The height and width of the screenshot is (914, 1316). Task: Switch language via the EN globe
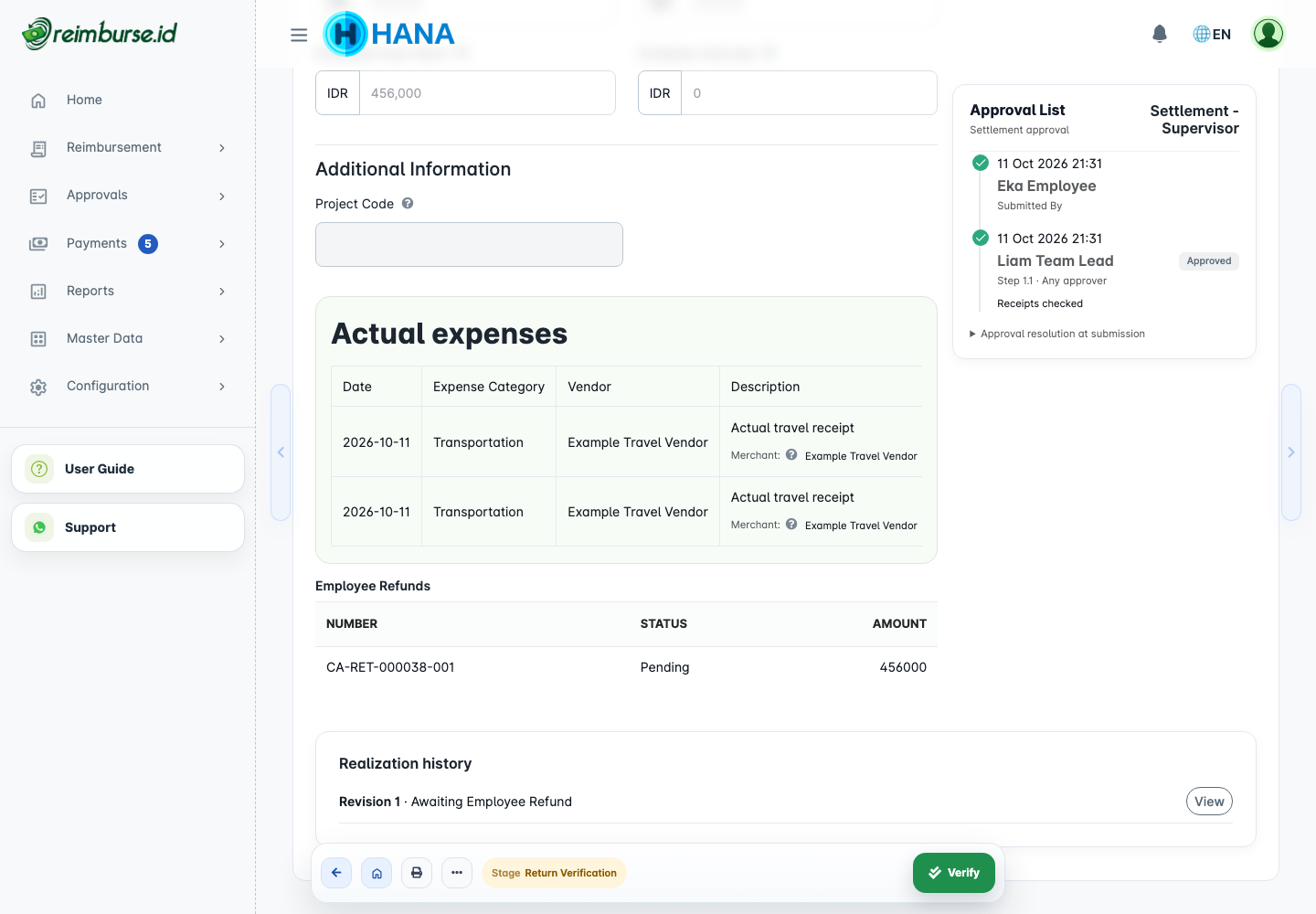(1212, 34)
